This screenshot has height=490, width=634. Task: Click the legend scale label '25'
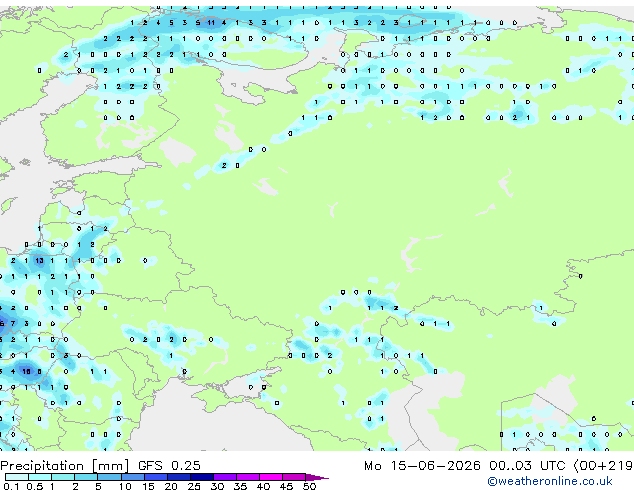tap(194, 486)
